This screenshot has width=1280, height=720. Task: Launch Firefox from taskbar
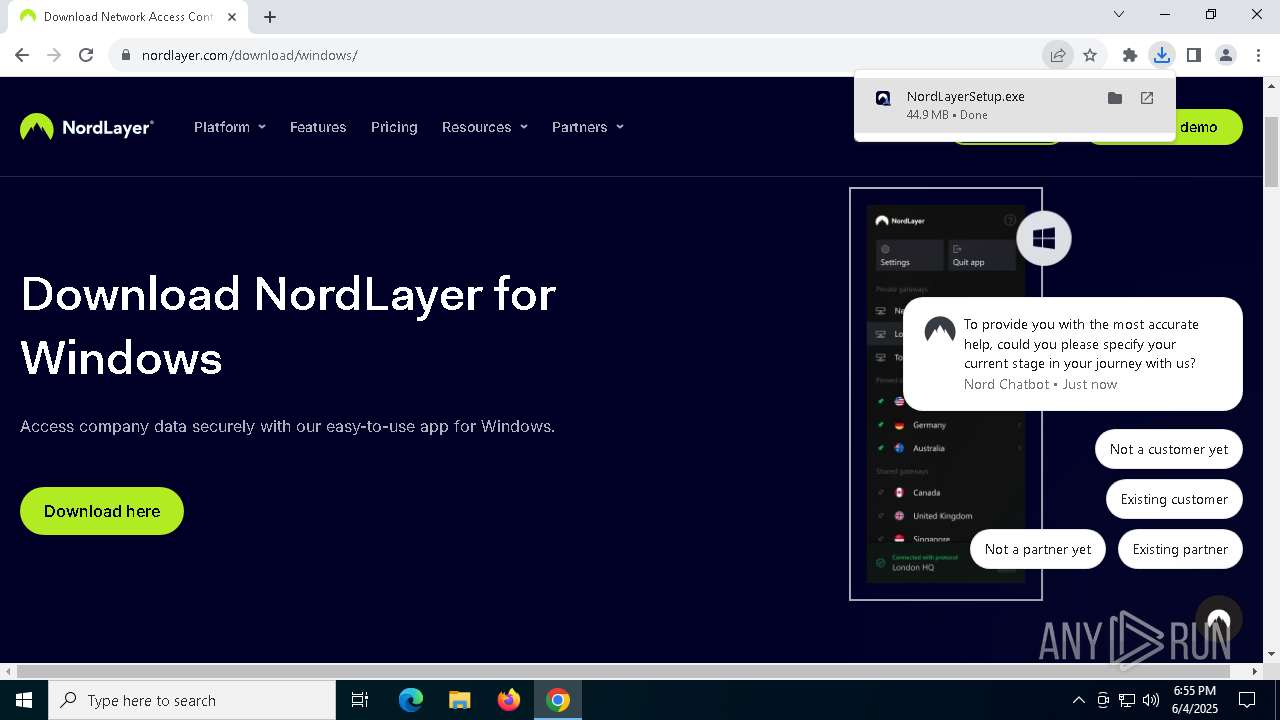point(509,700)
